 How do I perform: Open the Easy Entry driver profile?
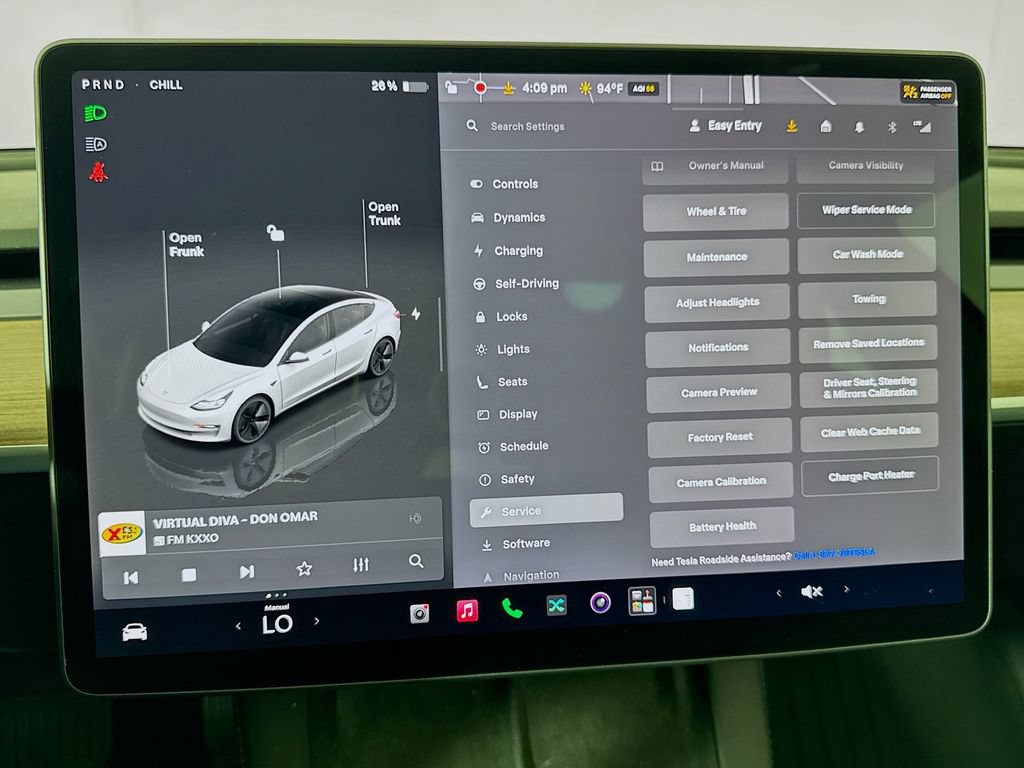pyautogui.click(x=726, y=125)
